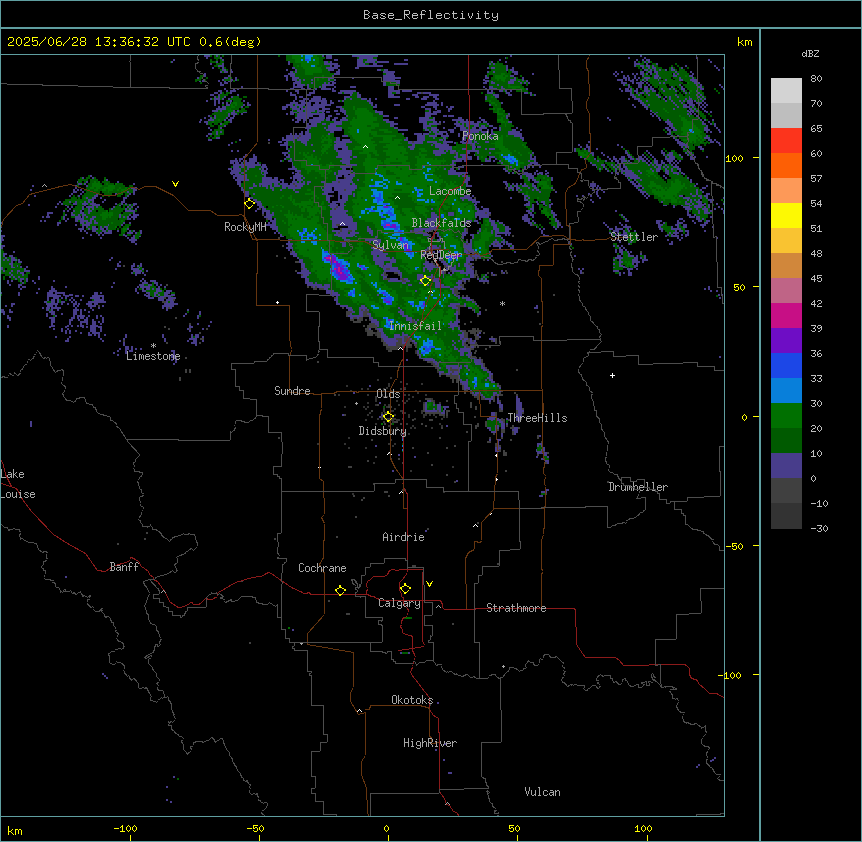The width and height of the screenshot is (862, 842).
Task: Select the orange 57-60 dBZ legend swatch
Action: coord(786,165)
